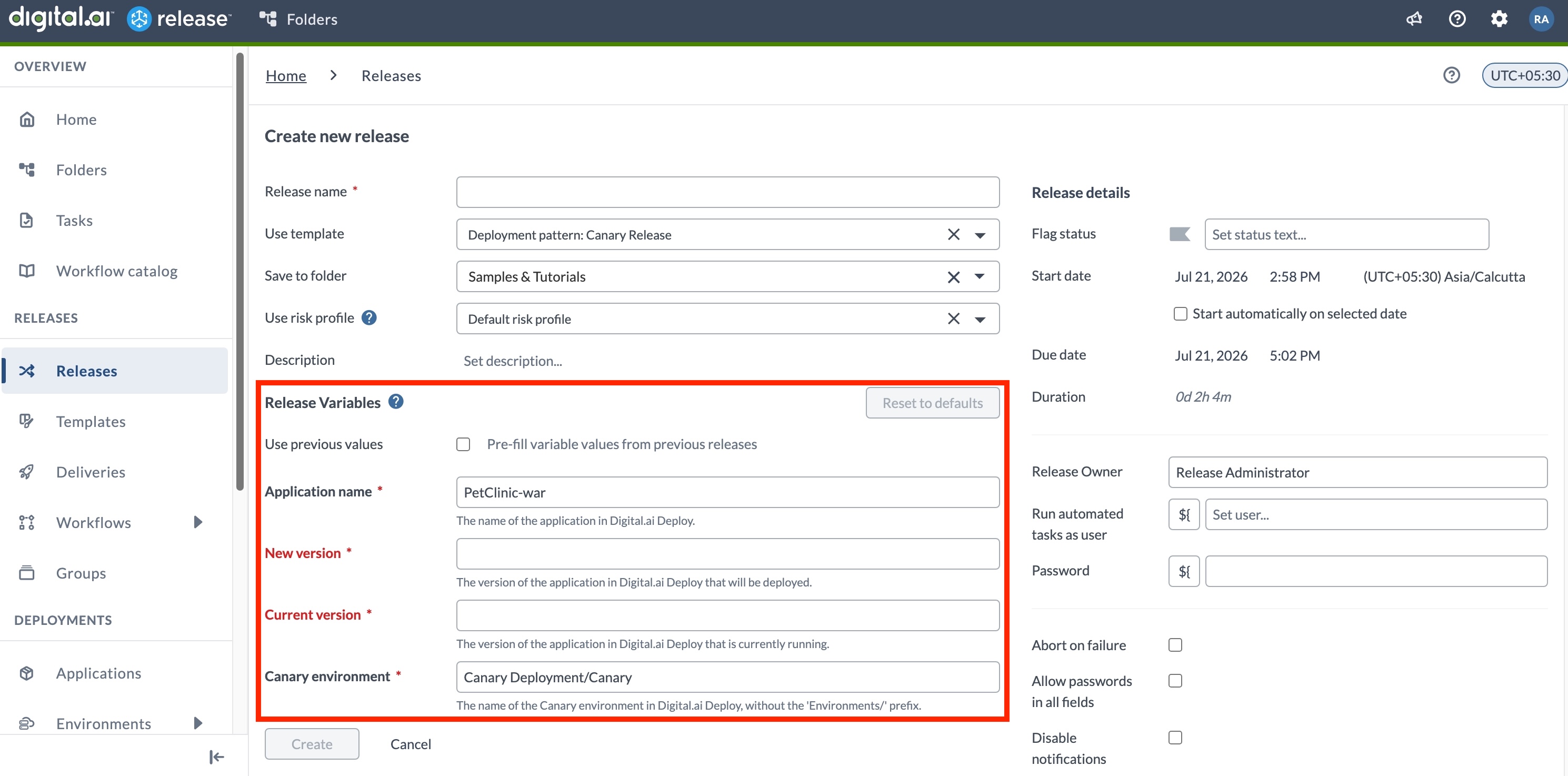Viewport: 1568px width, 776px height.
Task: Click the Workflows sidebar icon
Action: pyautogui.click(x=27, y=522)
